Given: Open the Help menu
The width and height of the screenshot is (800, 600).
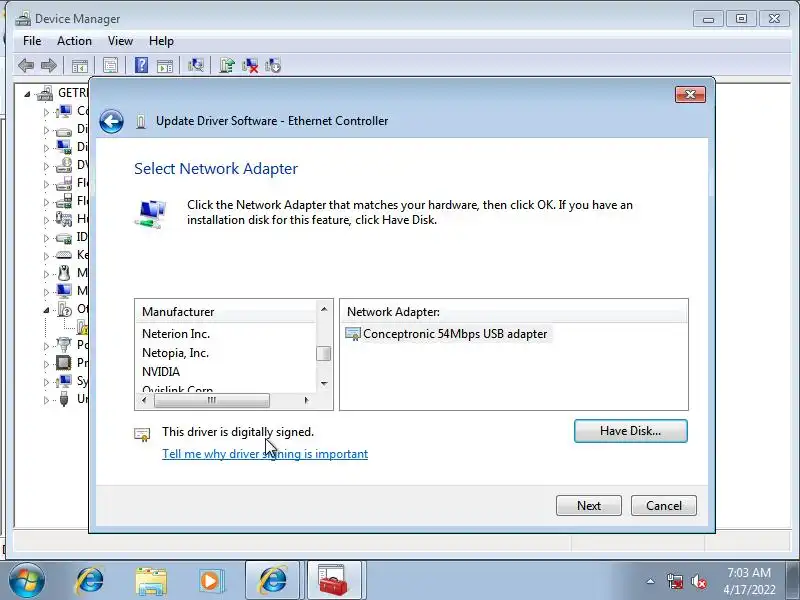Looking at the screenshot, I should pyautogui.click(x=161, y=41).
